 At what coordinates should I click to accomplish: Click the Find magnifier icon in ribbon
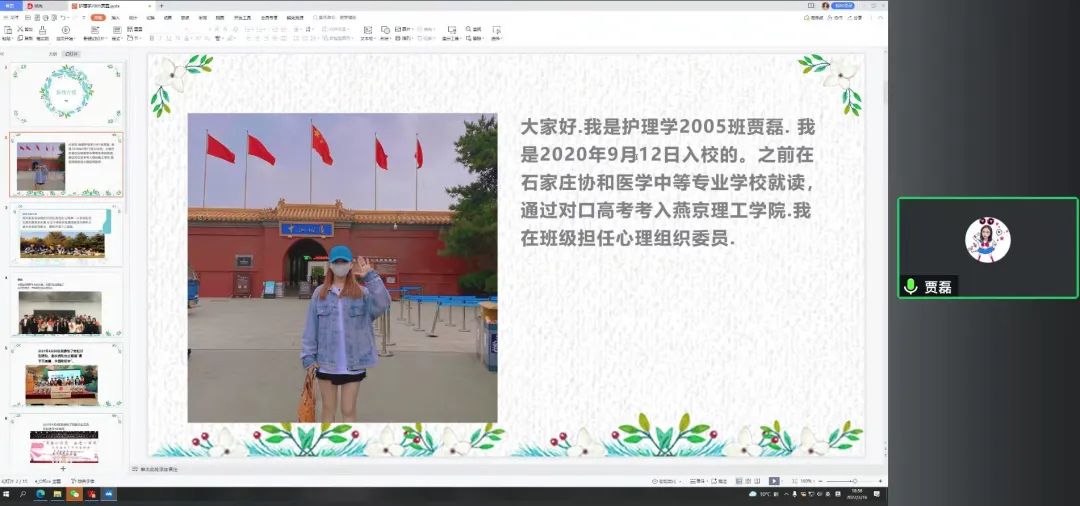[x=467, y=30]
